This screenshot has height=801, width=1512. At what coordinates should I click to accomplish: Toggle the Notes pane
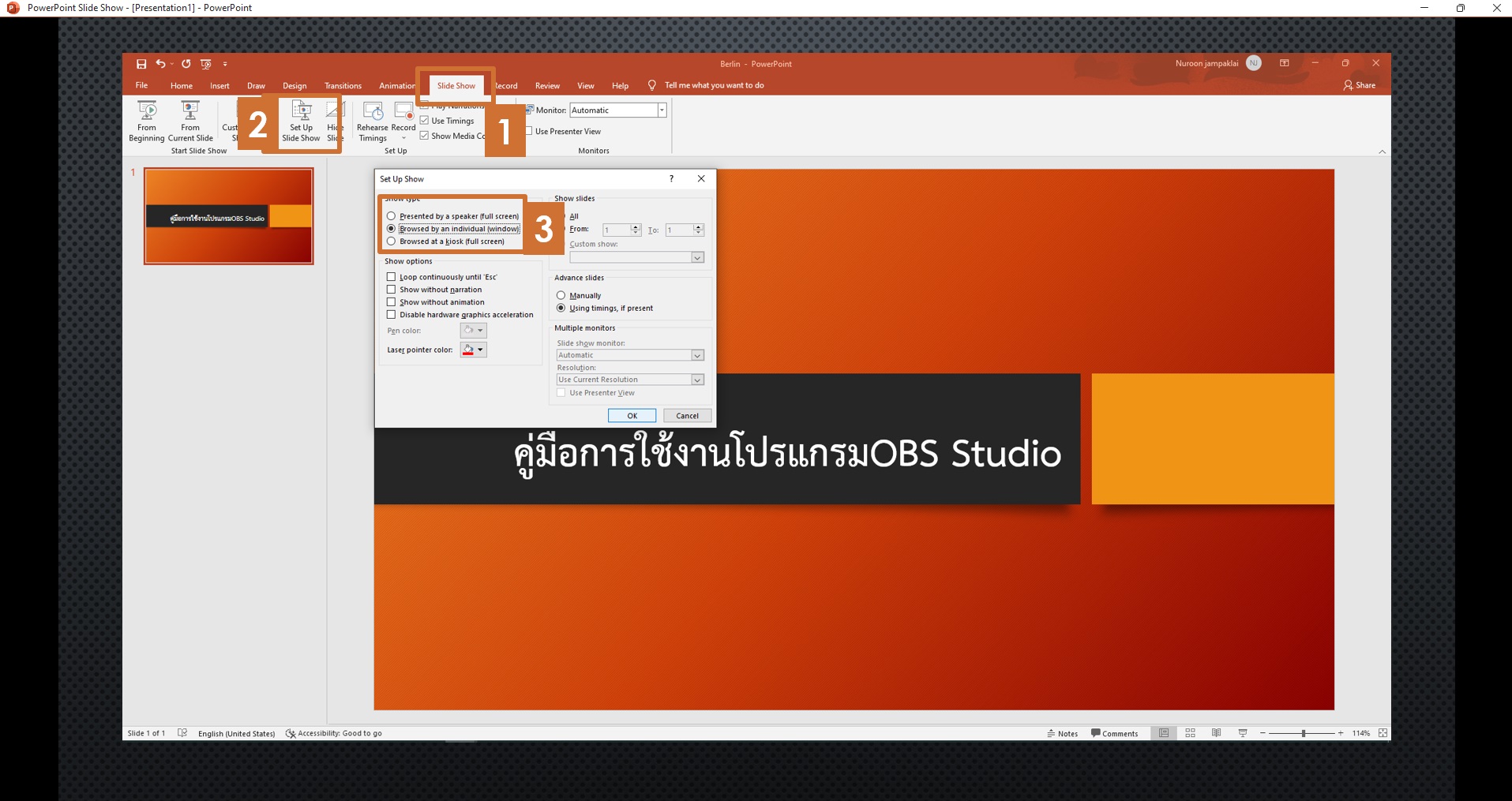point(1062,734)
